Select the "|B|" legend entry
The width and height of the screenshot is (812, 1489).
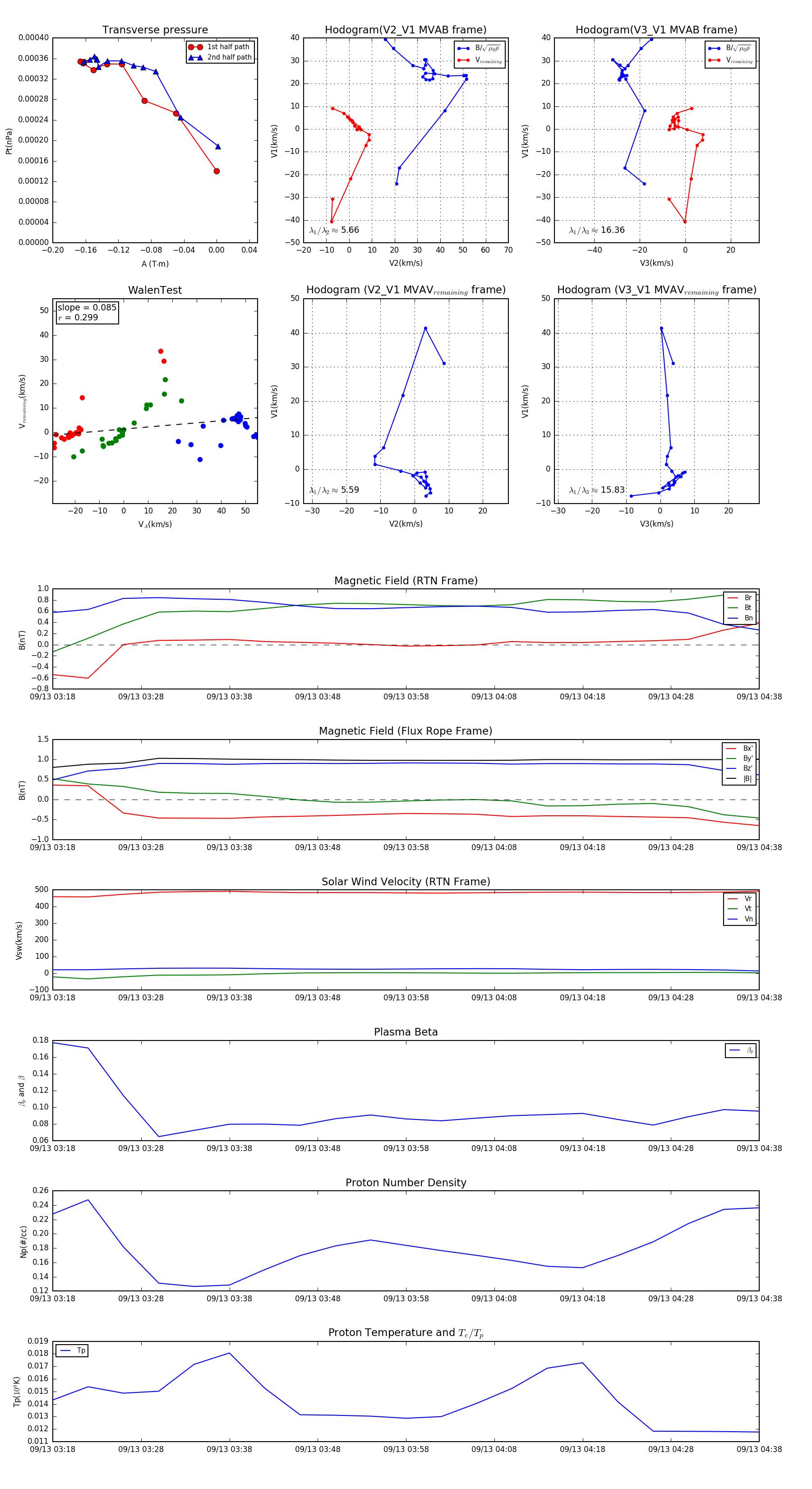(x=739, y=779)
